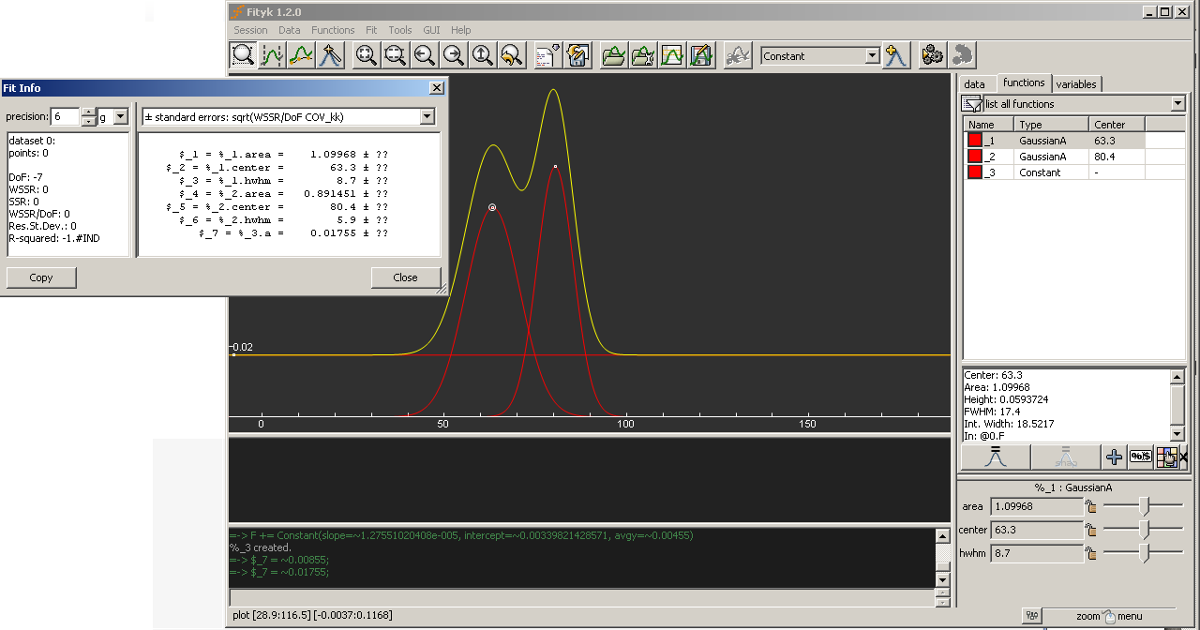
Task: Toggle the lock icon next to hwhm
Action: 1091,553
